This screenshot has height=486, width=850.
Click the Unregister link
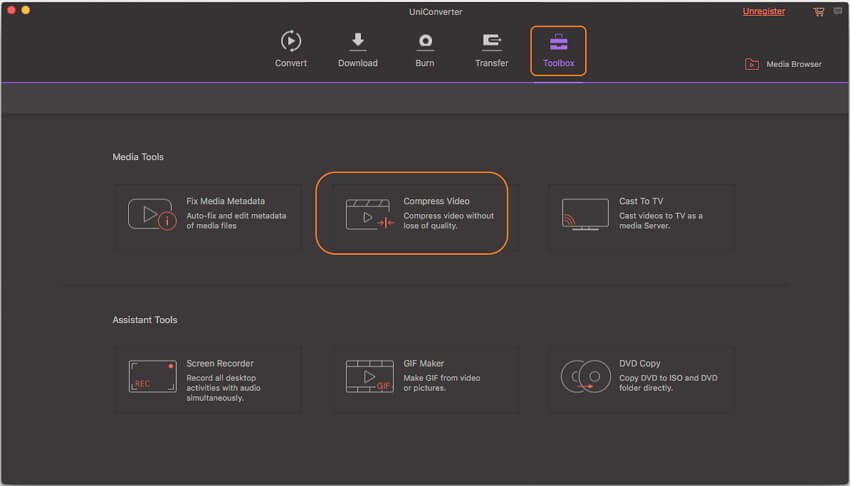[763, 11]
